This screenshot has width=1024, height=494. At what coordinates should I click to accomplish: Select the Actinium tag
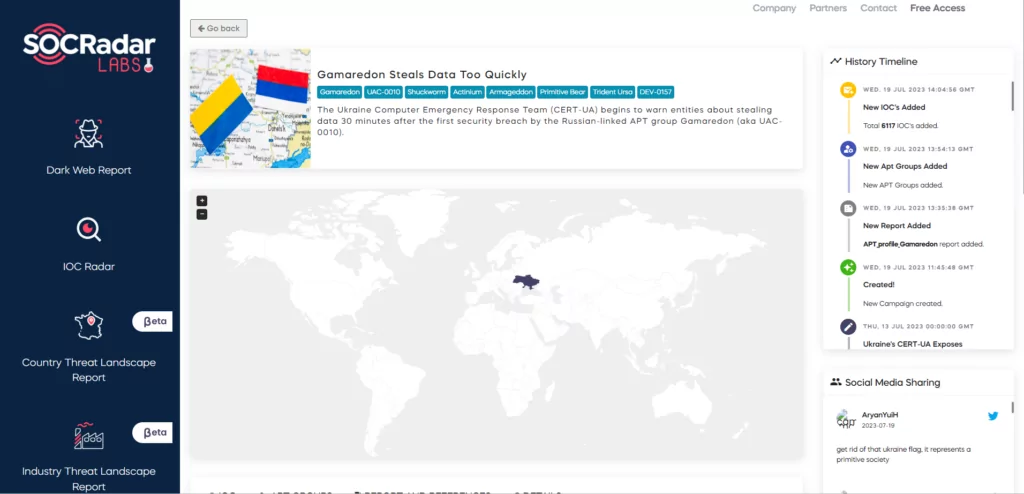click(x=467, y=92)
